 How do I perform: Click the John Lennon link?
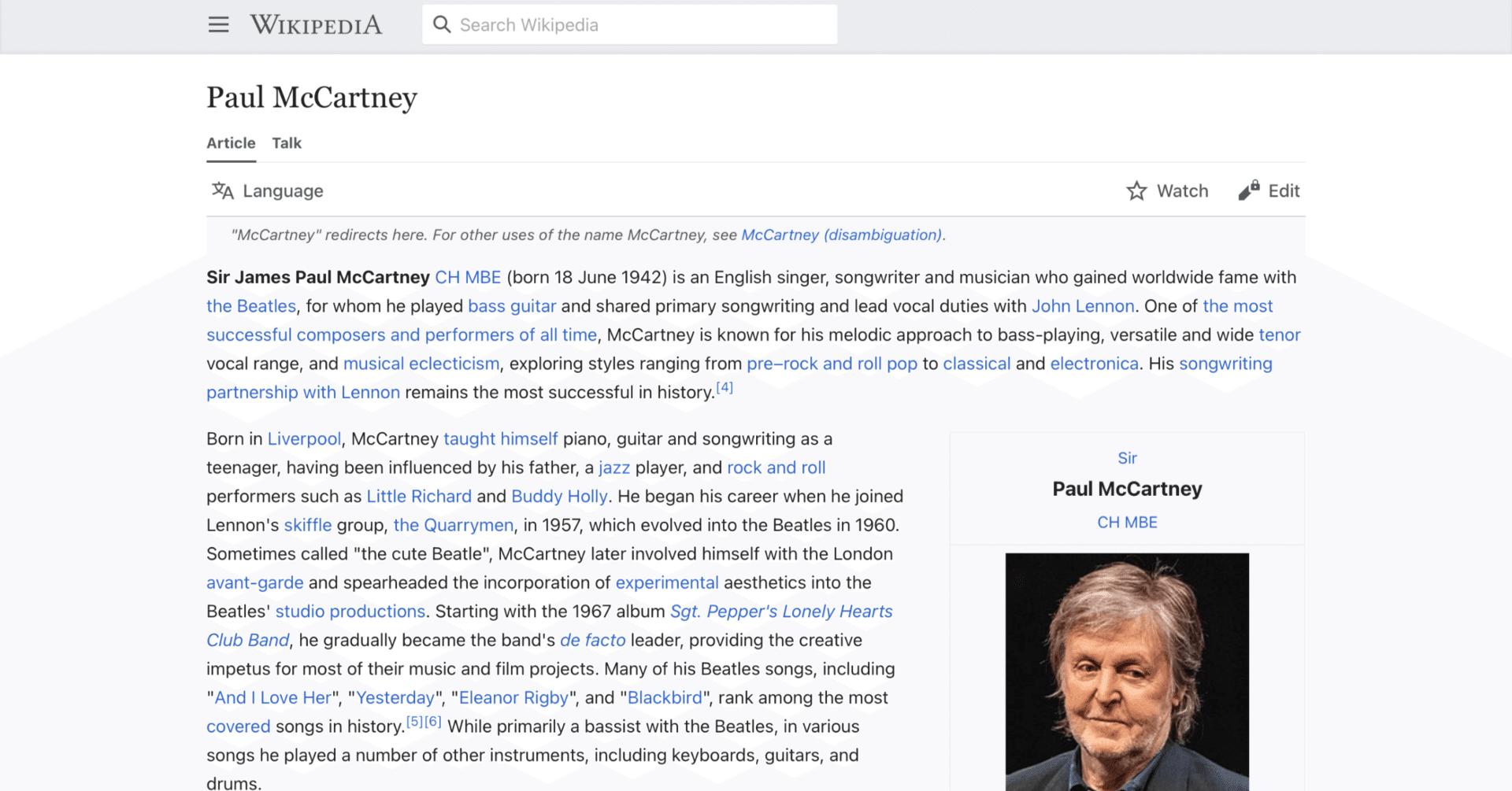pyautogui.click(x=1084, y=306)
